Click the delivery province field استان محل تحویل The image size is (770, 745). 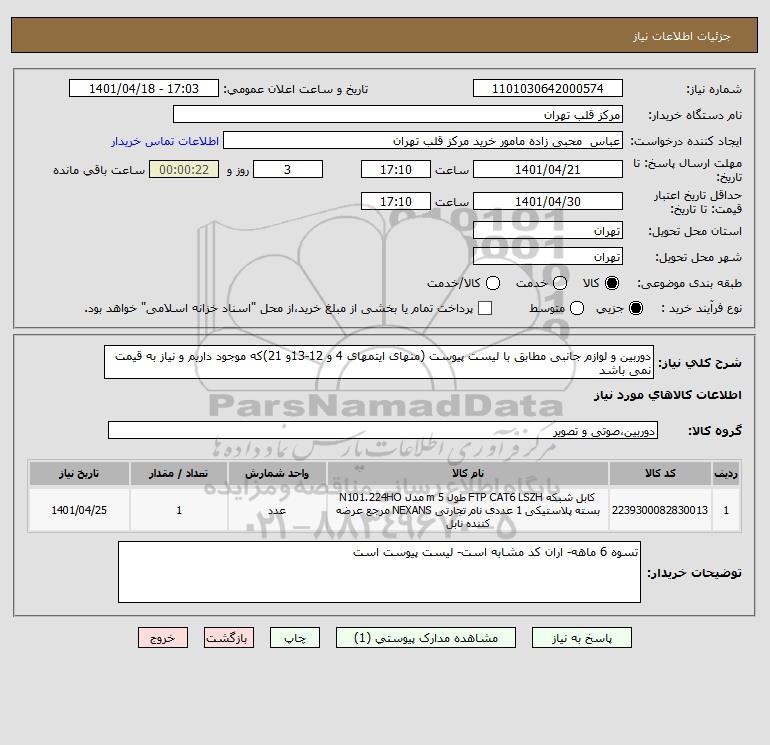tap(548, 230)
